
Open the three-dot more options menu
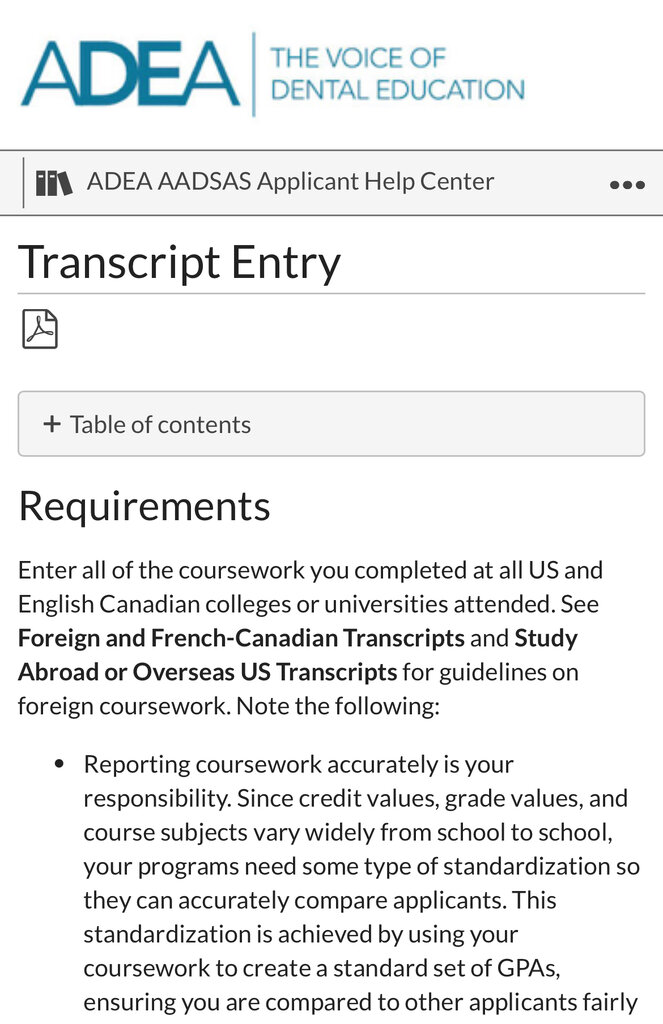coord(627,185)
